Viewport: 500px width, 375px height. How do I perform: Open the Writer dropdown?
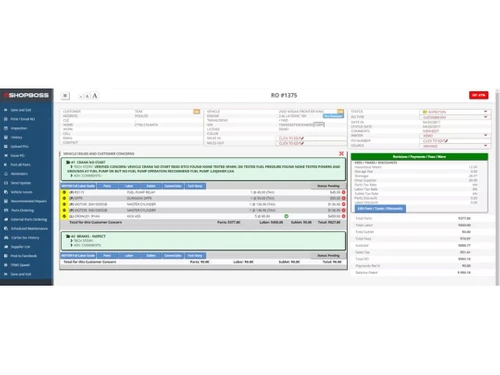pos(455,136)
